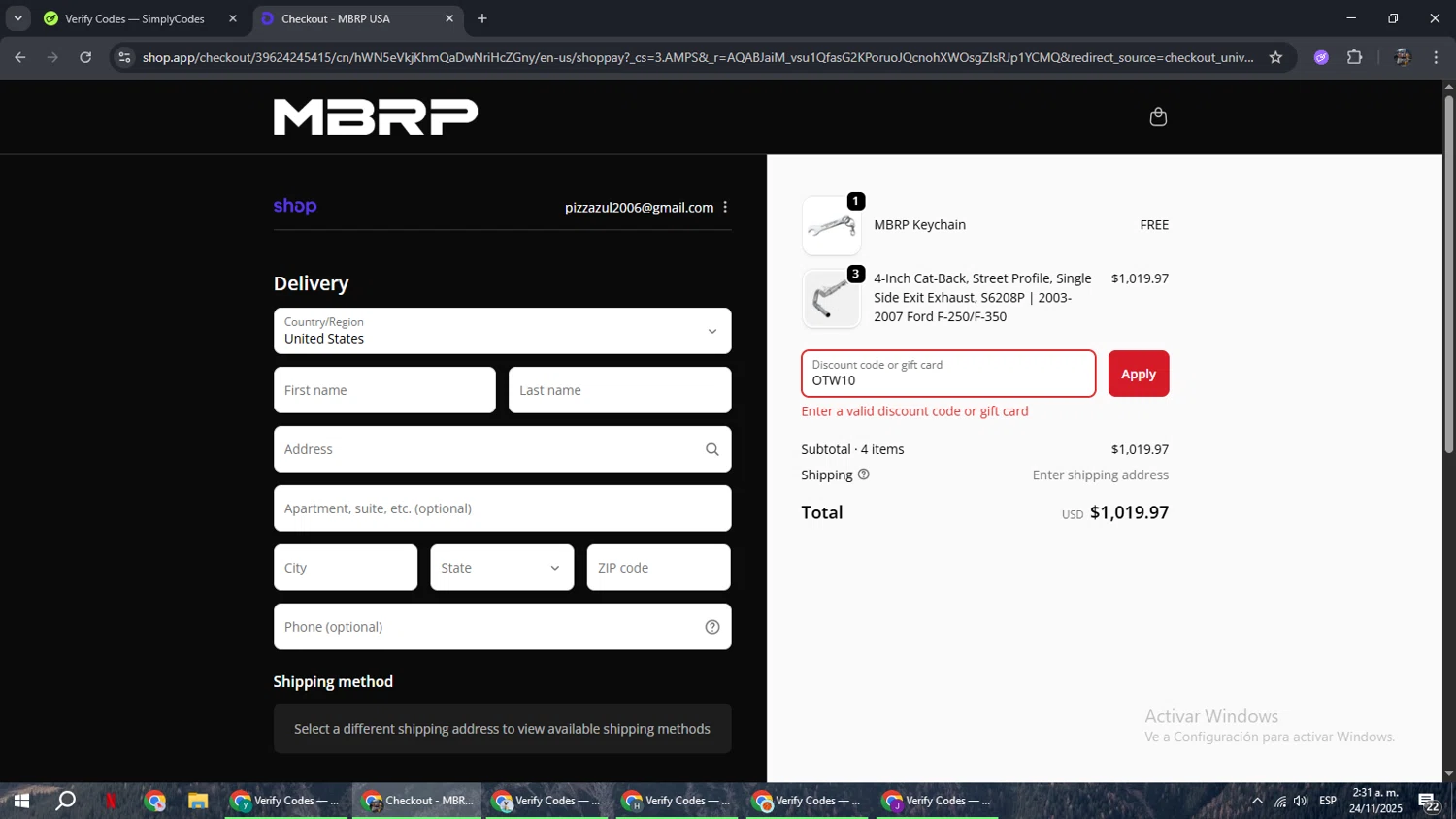This screenshot has height=819, width=1456.
Task: Focus the First name field
Action: coord(384,390)
